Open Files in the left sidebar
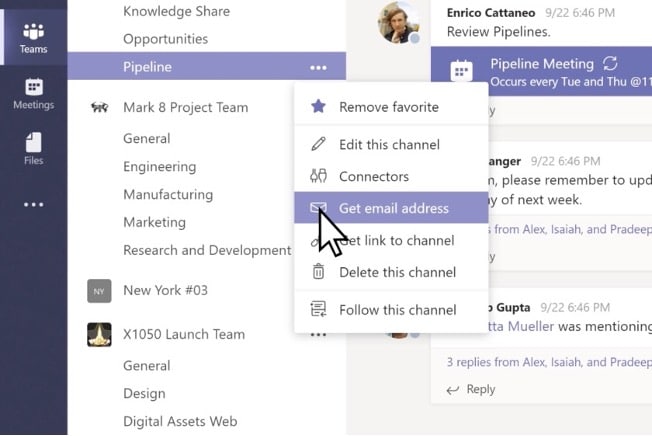This screenshot has height=436, width=652. click(x=33, y=149)
